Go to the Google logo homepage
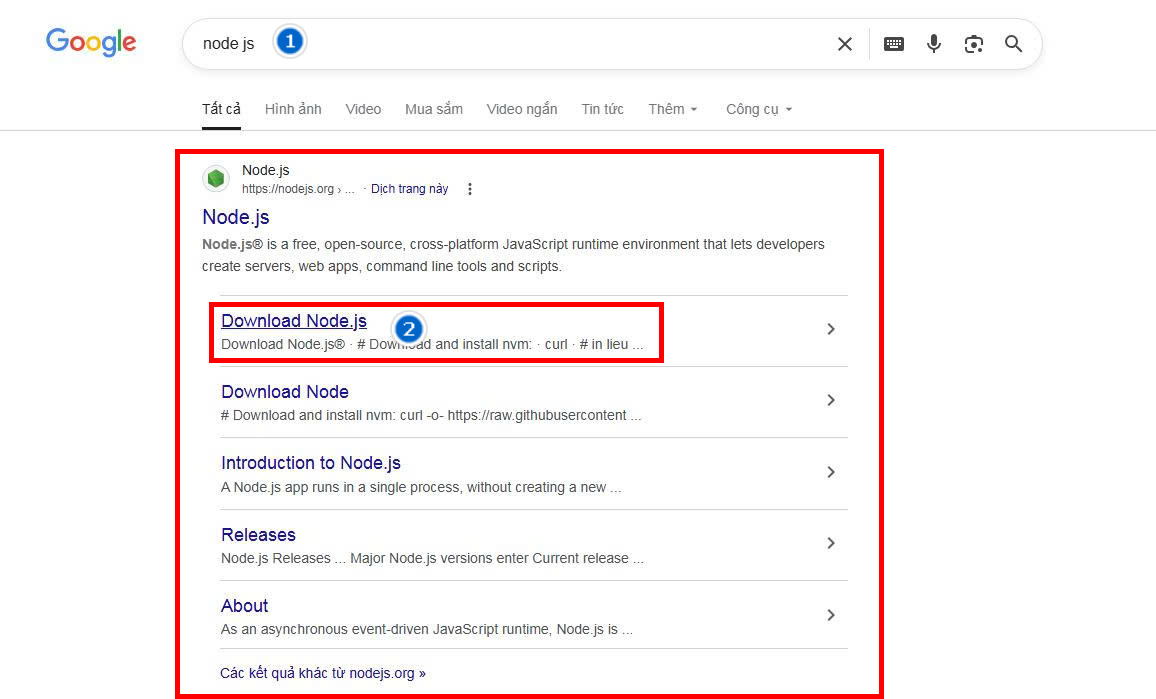Viewport: 1156px width, 699px height. (91, 42)
